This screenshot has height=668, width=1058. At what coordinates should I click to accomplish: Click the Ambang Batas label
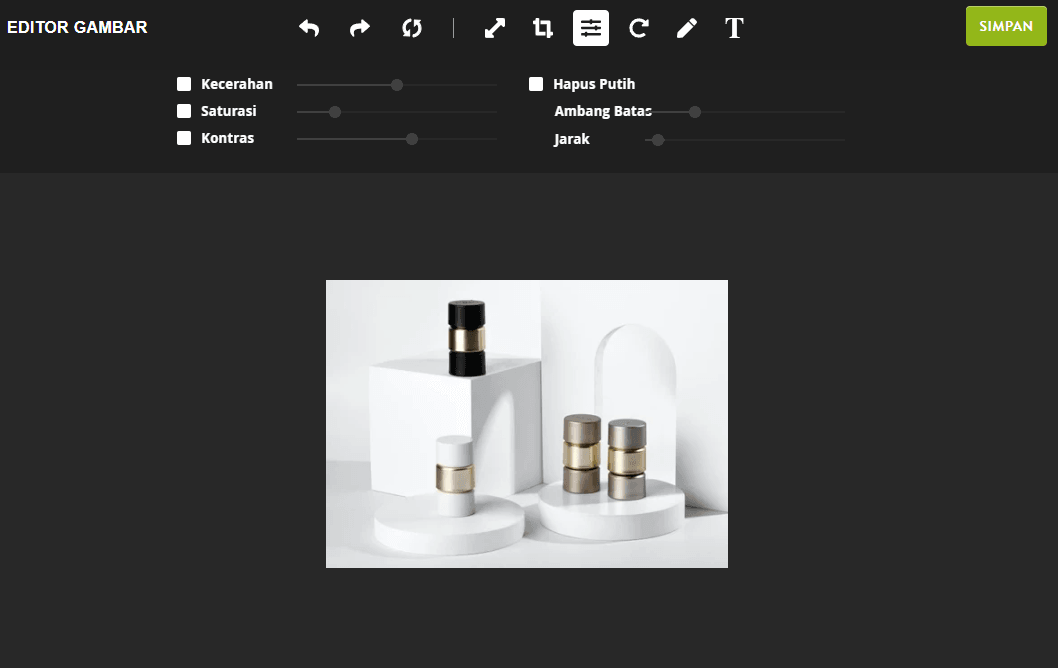603,111
